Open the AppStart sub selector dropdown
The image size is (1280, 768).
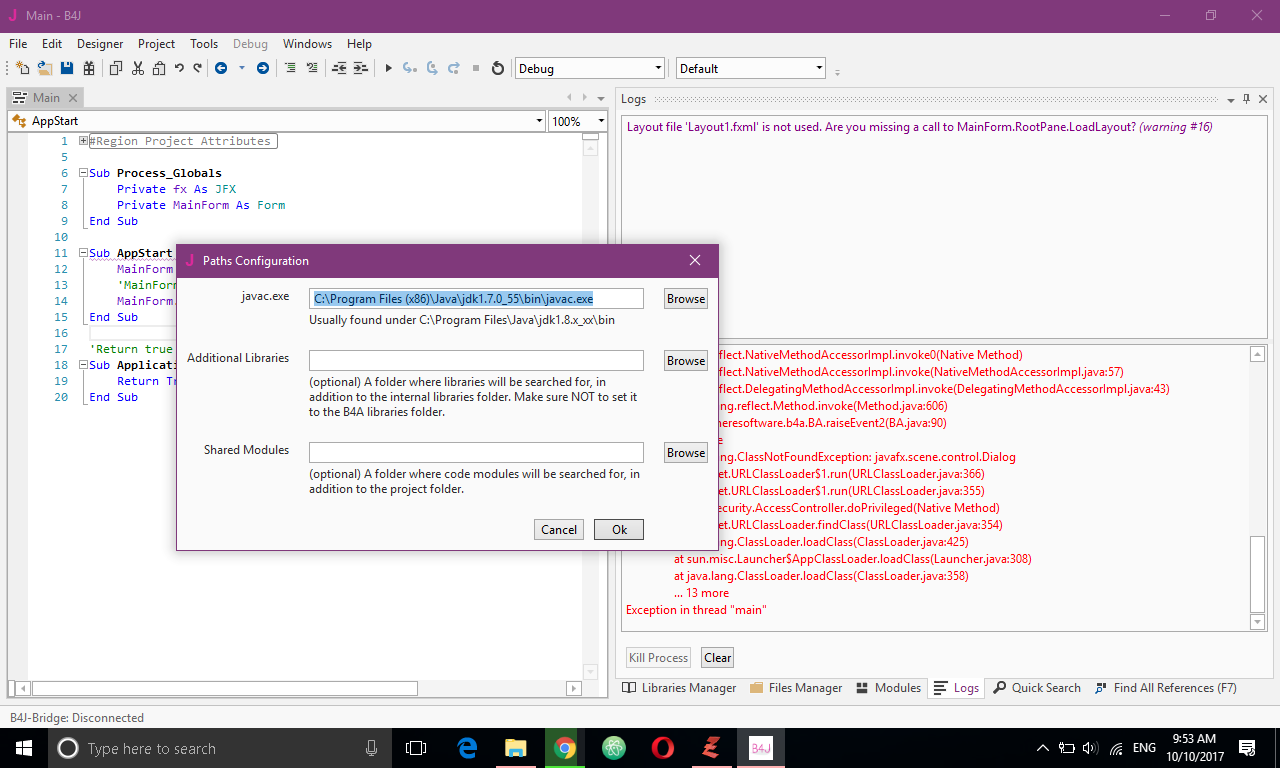276,121
